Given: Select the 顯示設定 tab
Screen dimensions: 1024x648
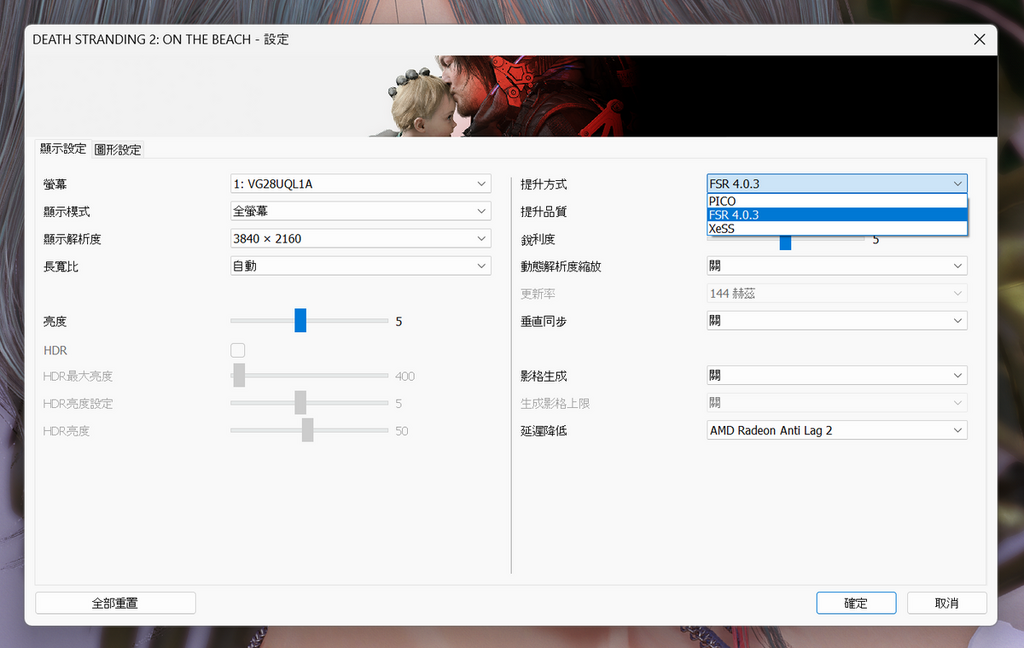Looking at the screenshot, I should pos(63,149).
